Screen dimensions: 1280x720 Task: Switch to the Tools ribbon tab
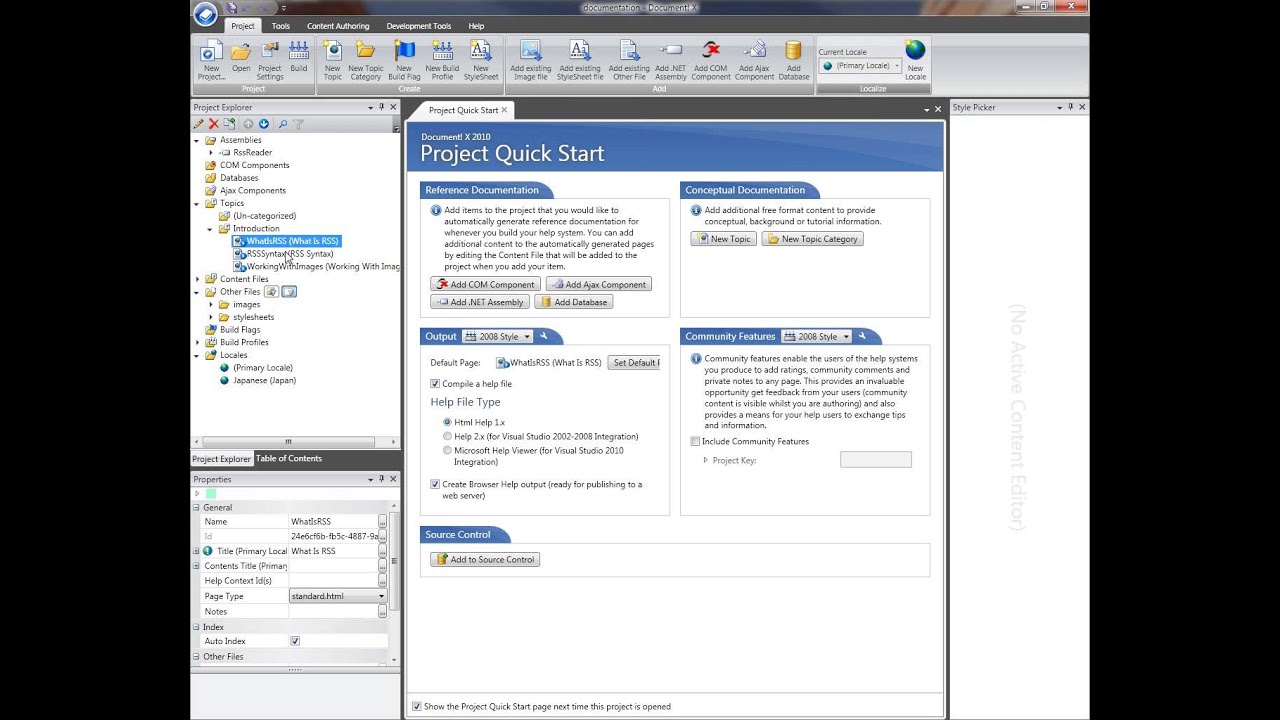tap(281, 26)
